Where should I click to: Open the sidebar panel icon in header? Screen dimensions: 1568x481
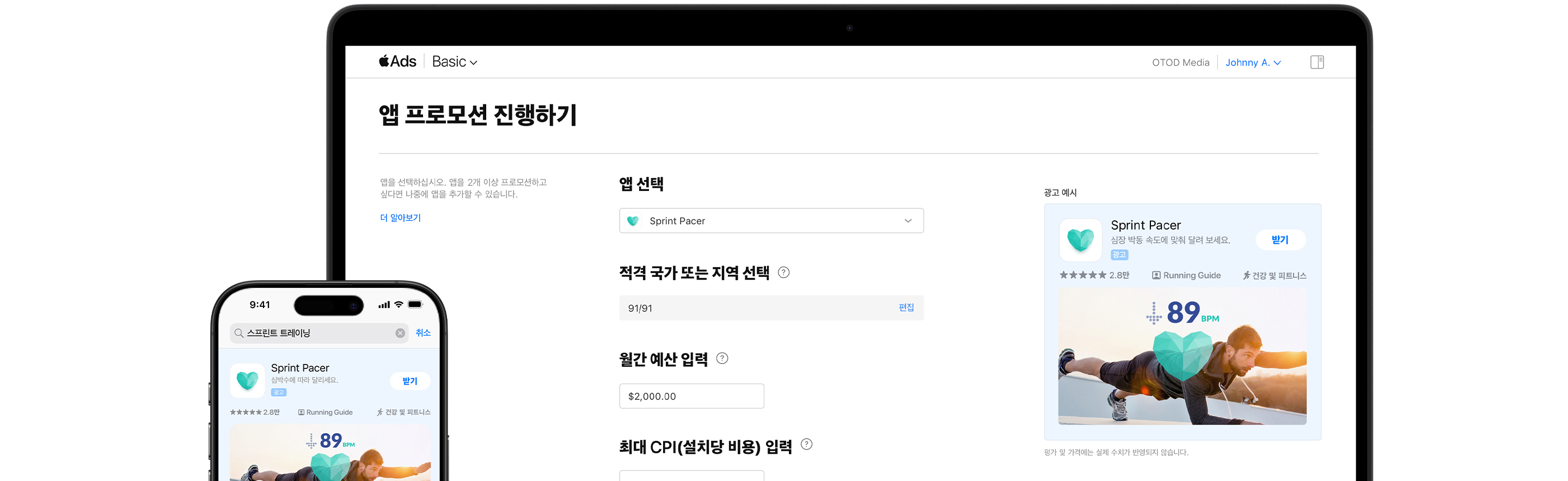(1316, 62)
